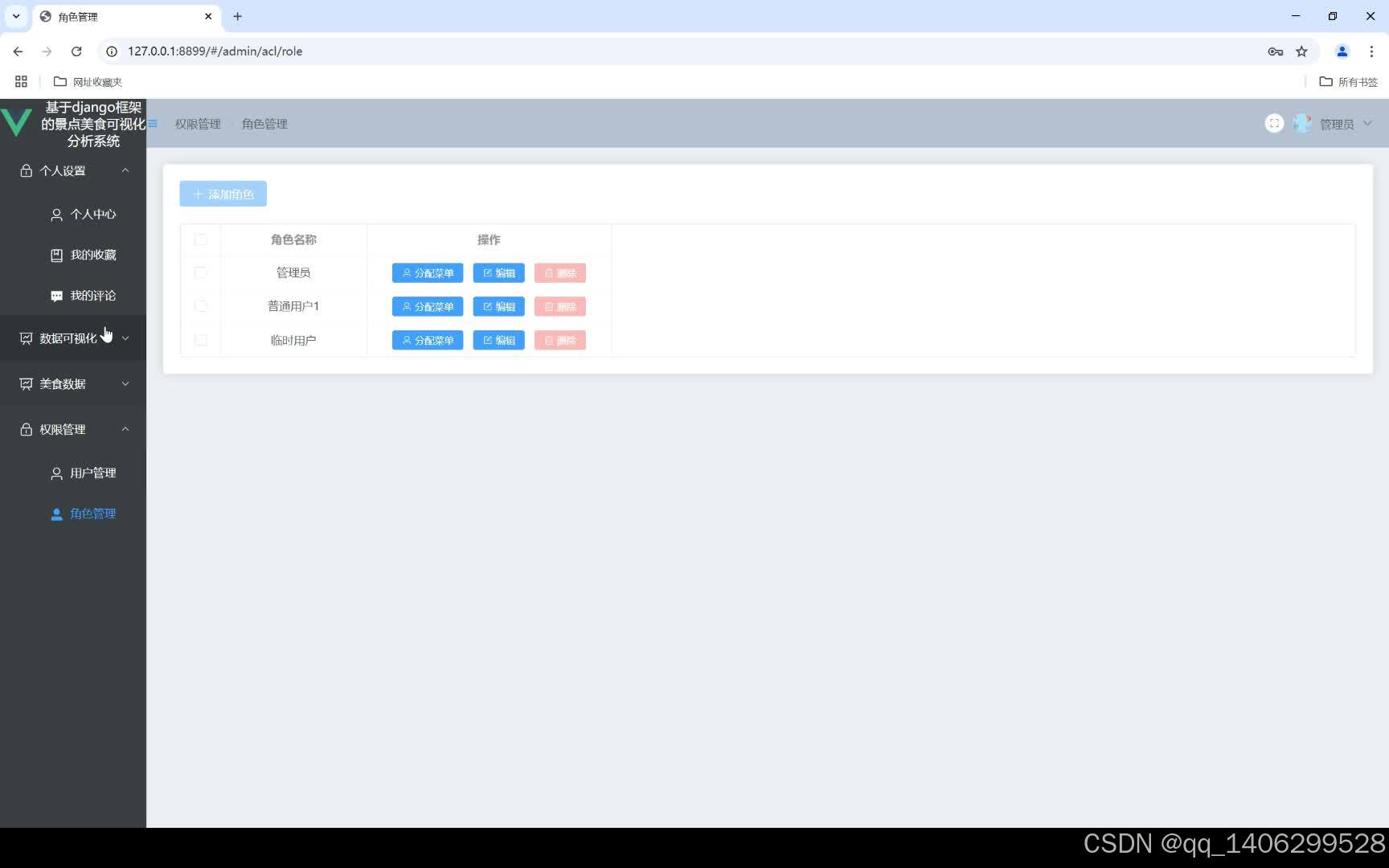Screen dimensions: 1389x868
Task: Click 分配菜单 for 普通用户1
Action: (x=428, y=307)
